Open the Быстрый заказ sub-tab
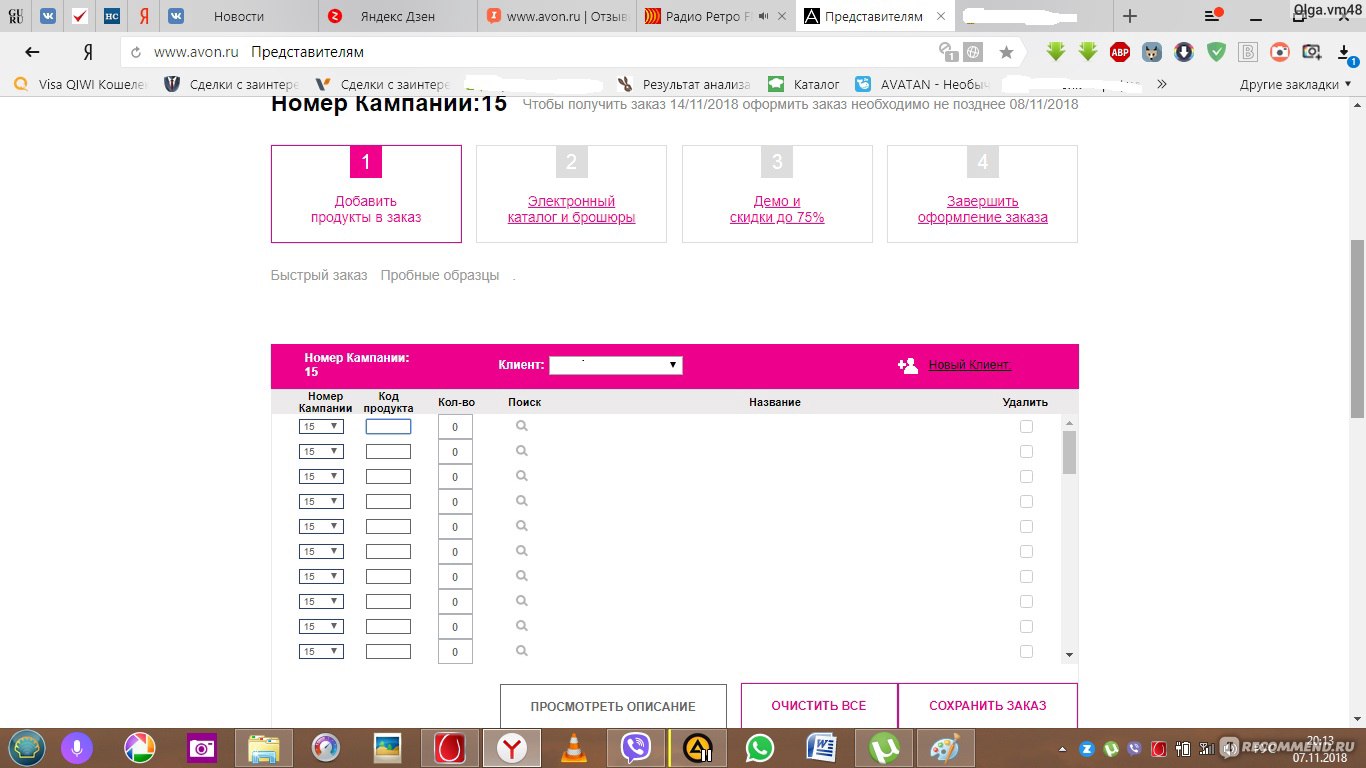This screenshot has height=768, width=1366. pyautogui.click(x=319, y=275)
